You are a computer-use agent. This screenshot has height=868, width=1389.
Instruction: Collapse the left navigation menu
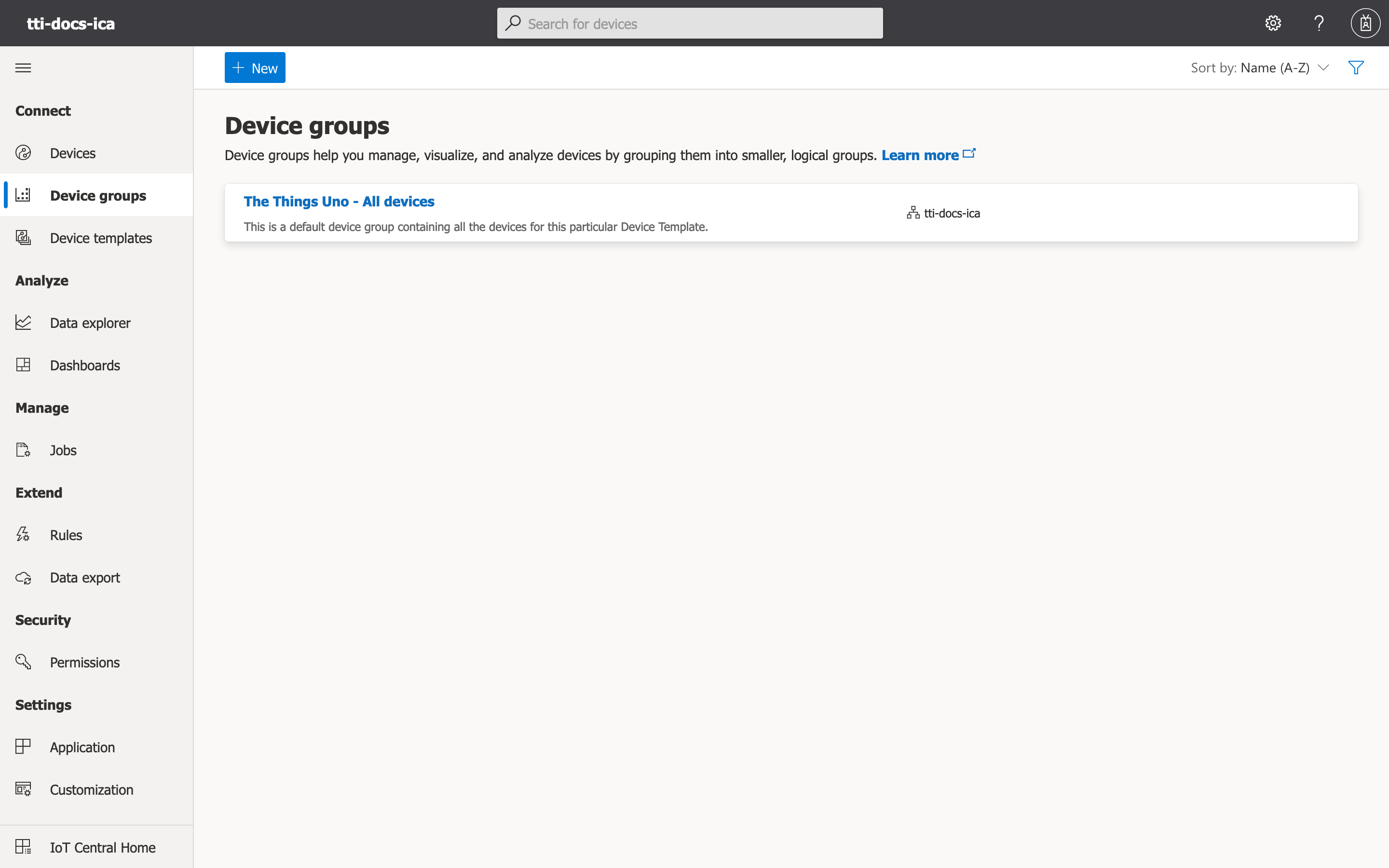point(22,67)
